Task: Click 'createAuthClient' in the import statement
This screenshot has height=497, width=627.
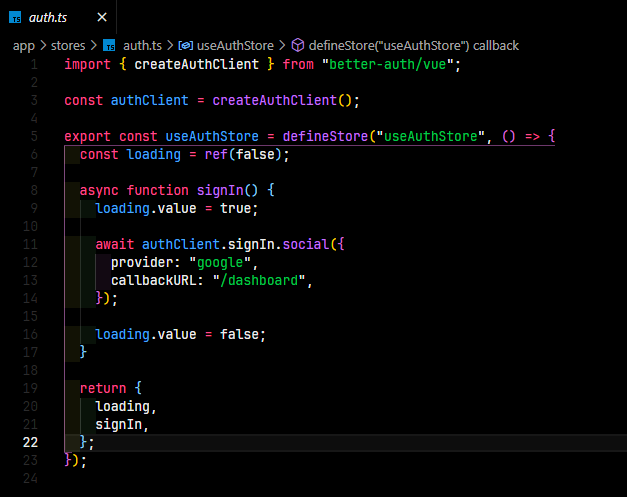Action: click(196, 64)
